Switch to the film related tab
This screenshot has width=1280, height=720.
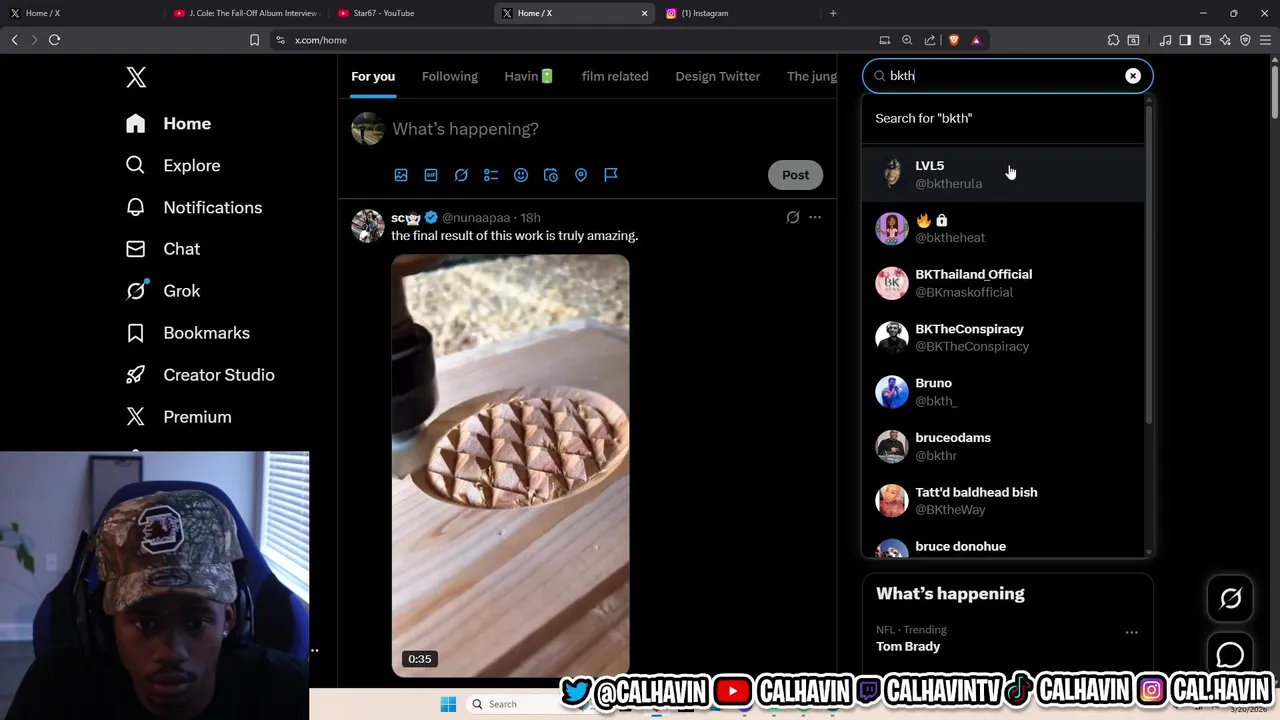coord(615,76)
